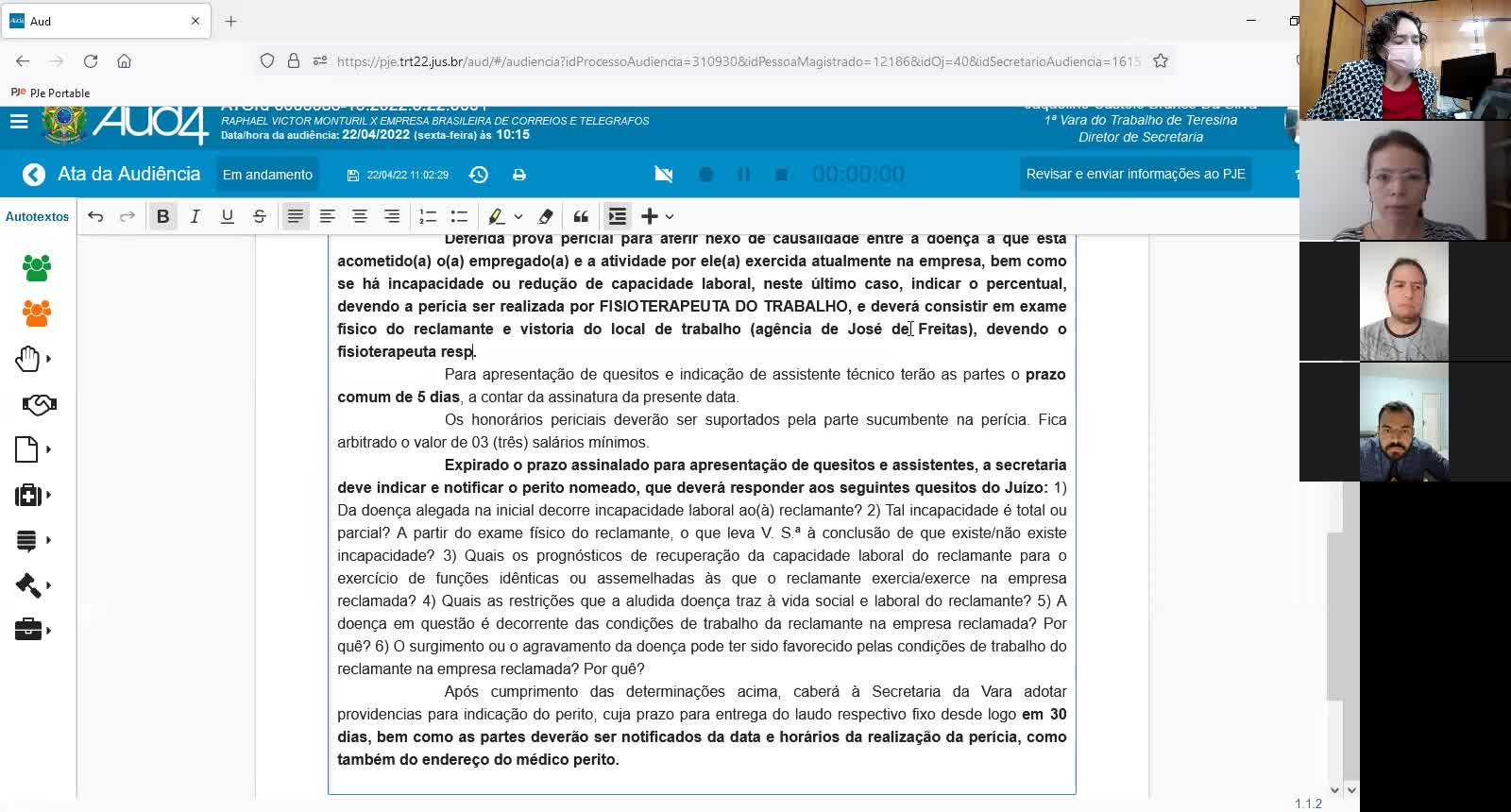Stop the recording
Viewport: 1511px width, 812px height.
click(x=781, y=175)
